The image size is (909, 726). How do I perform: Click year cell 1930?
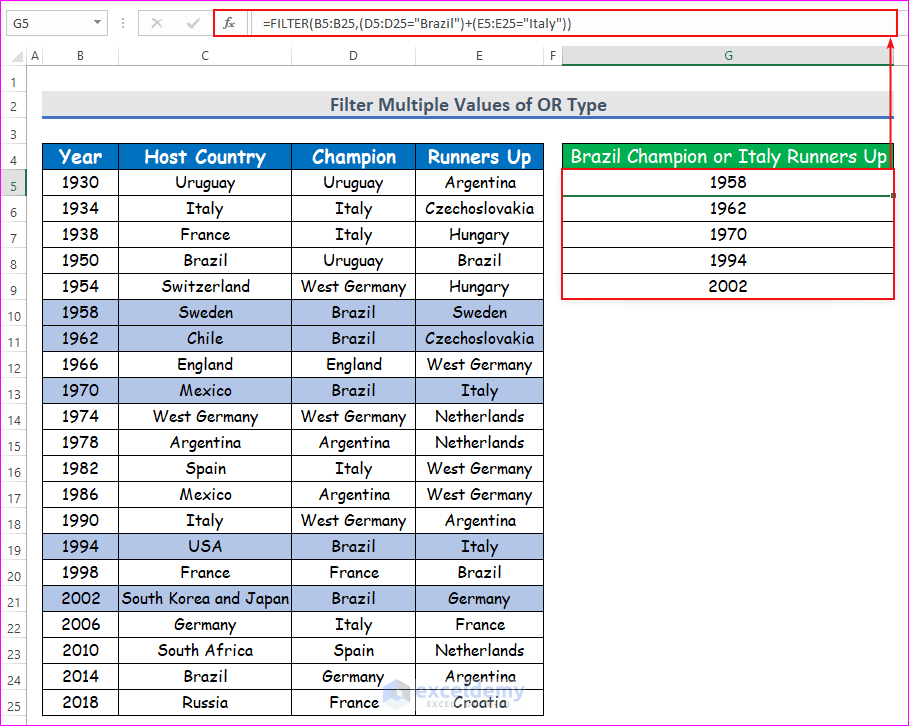click(80, 183)
